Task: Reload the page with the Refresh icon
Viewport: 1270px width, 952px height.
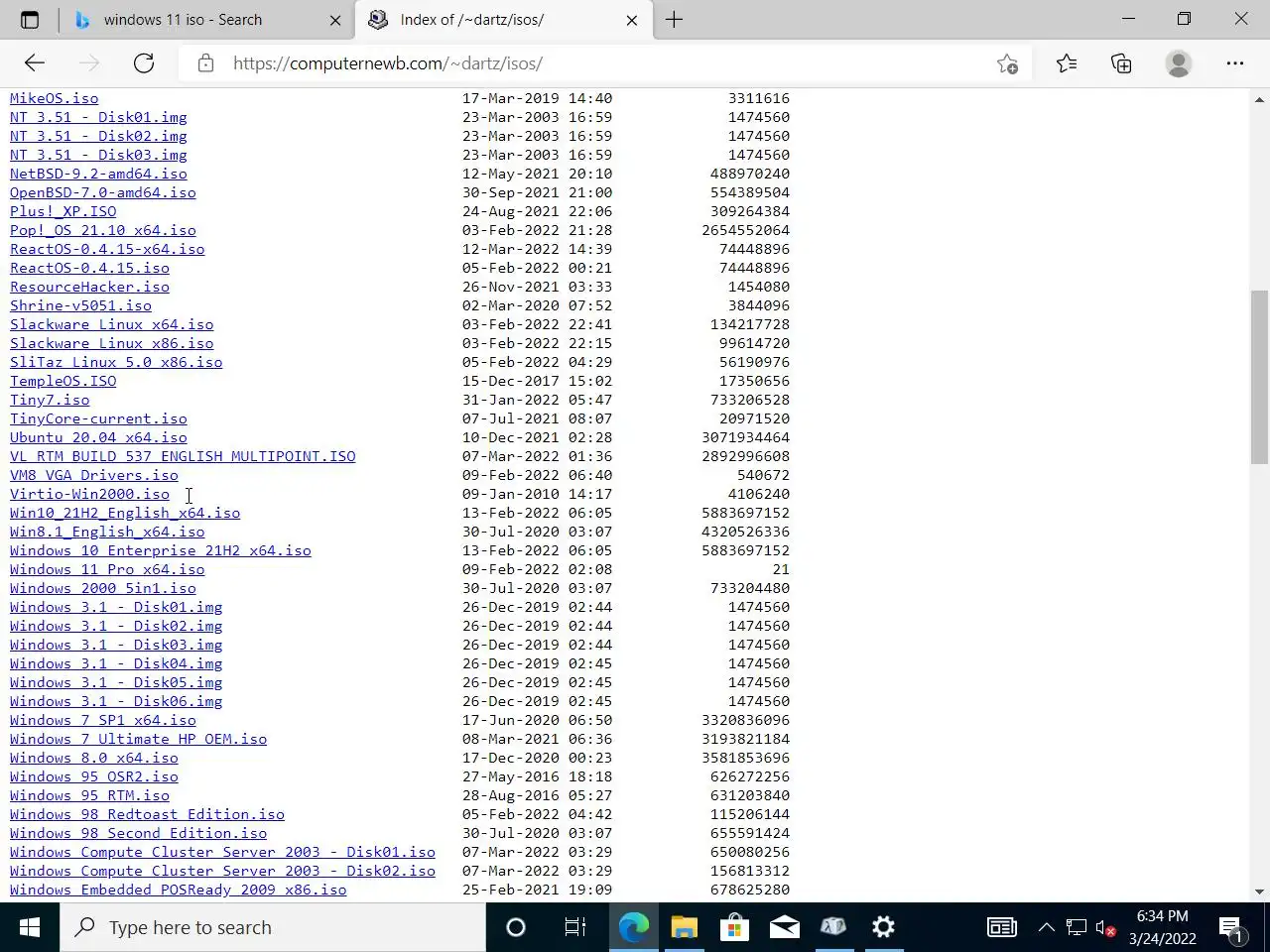Action: [x=144, y=63]
